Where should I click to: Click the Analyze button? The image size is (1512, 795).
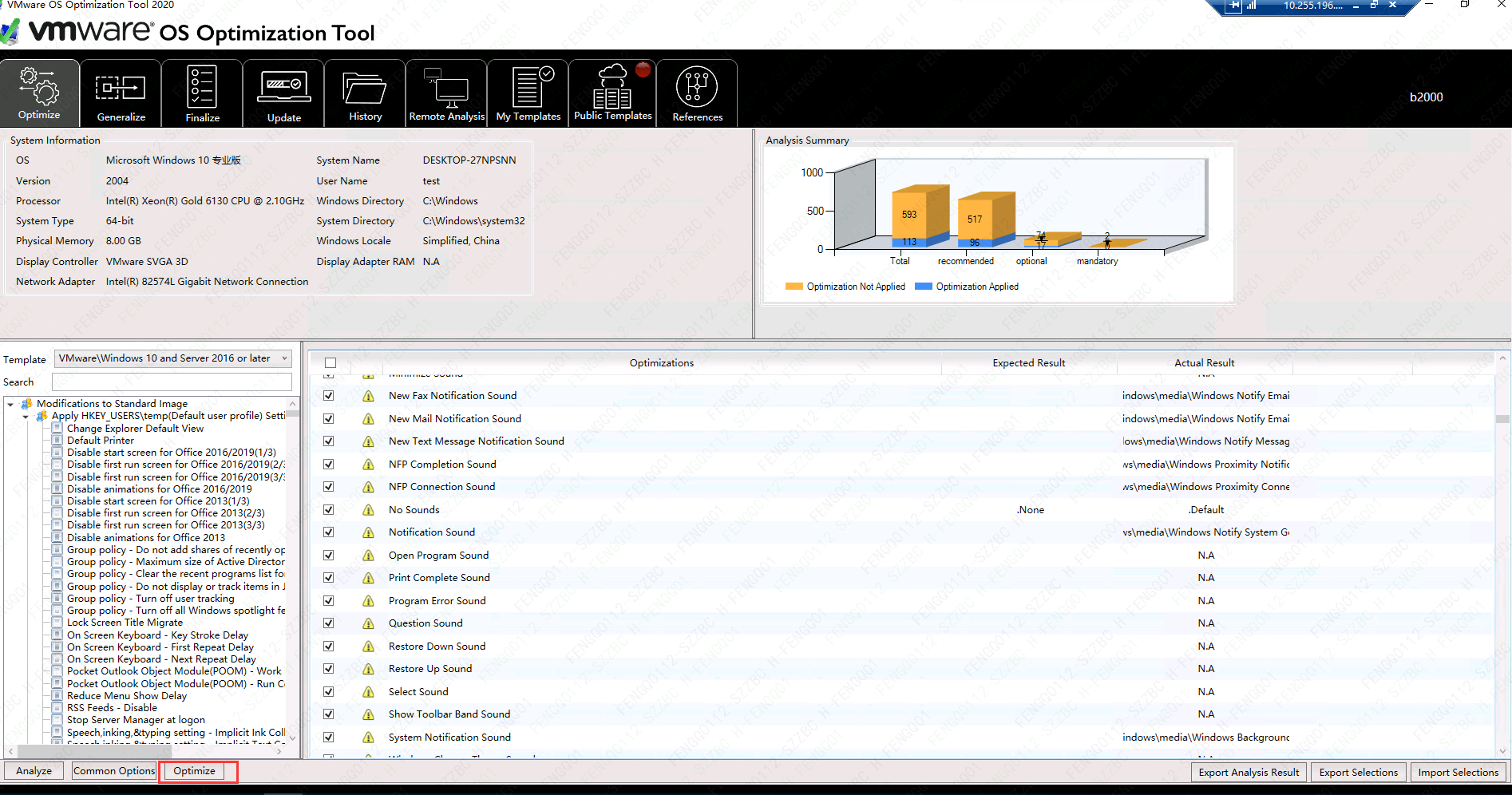(x=33, y=770)
